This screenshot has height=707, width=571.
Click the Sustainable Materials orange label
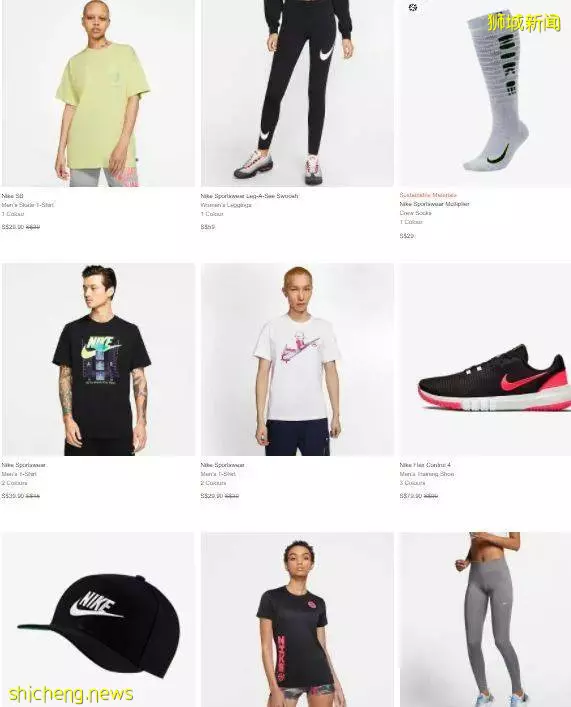[428, 195]
